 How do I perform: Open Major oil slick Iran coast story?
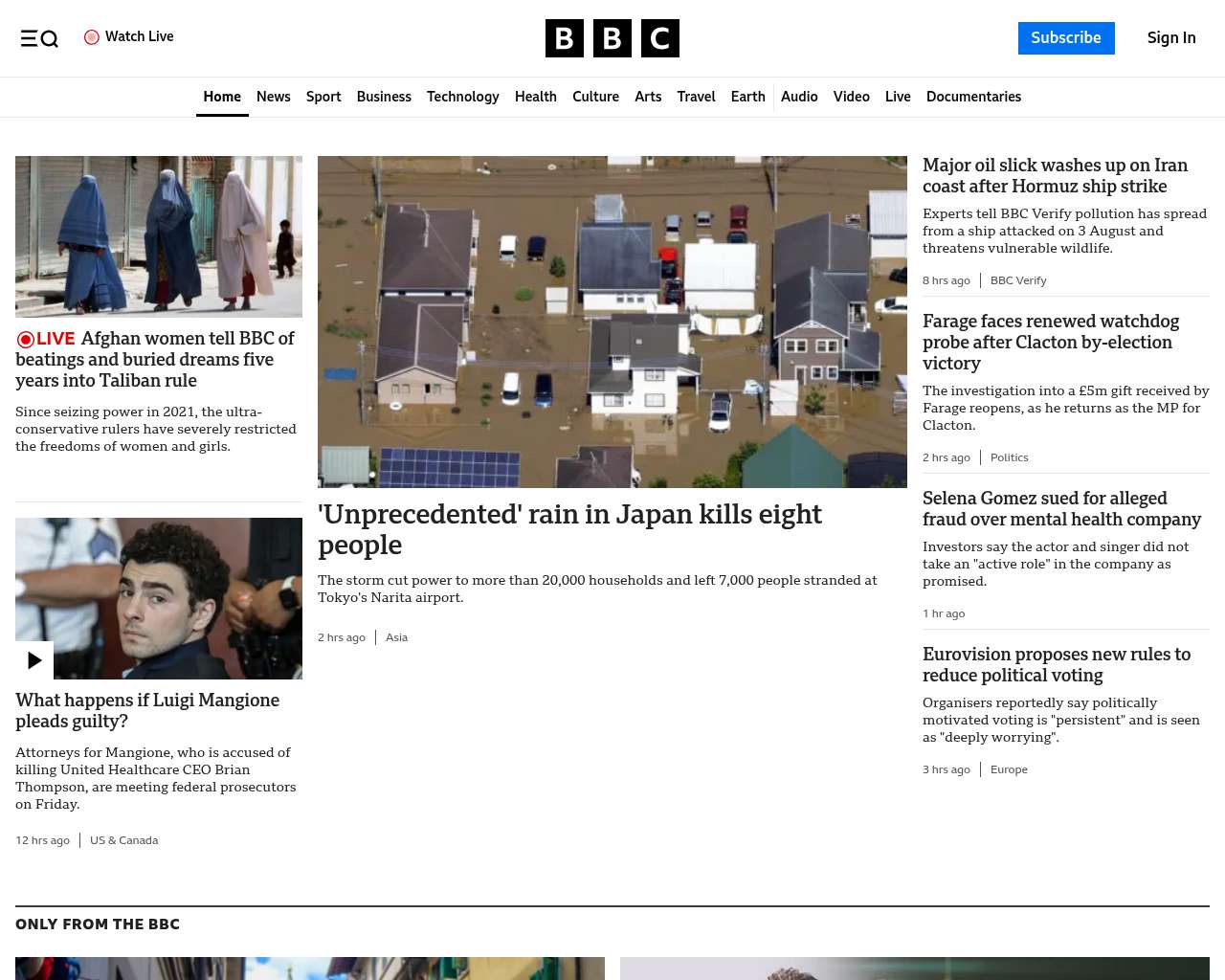[x=1055, y=176]
